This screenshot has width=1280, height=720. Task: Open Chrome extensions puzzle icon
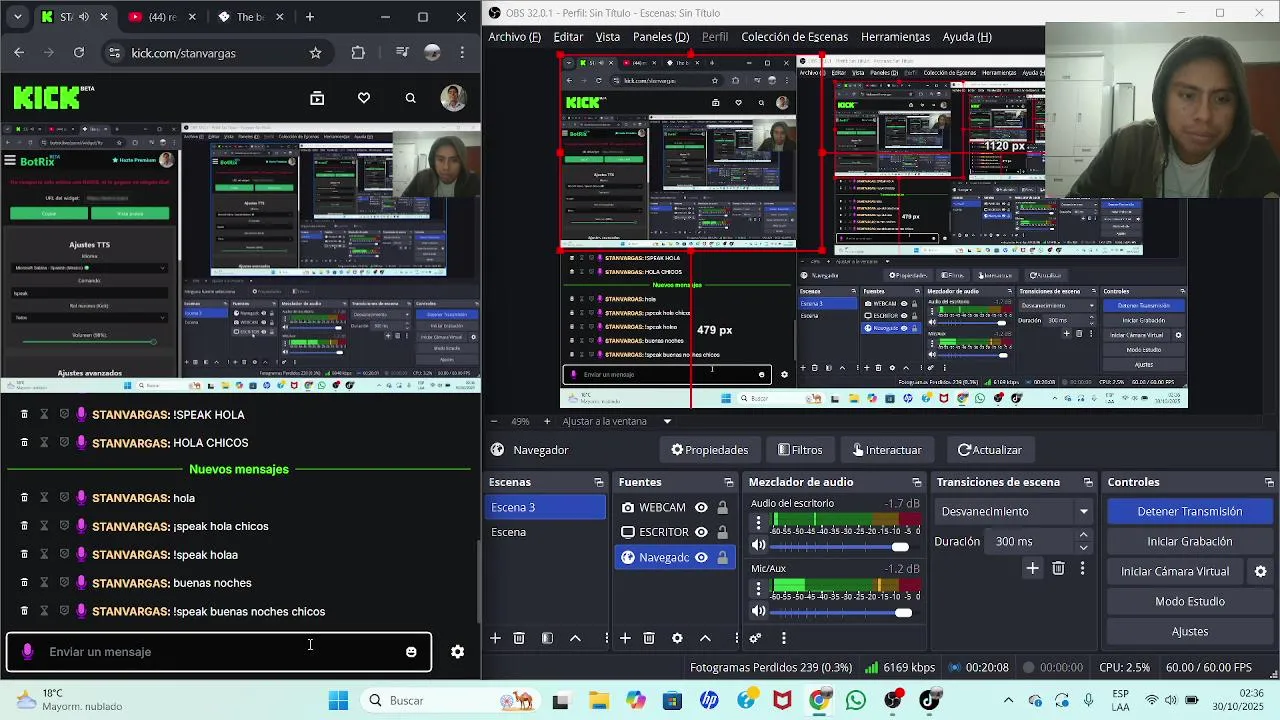358,53
